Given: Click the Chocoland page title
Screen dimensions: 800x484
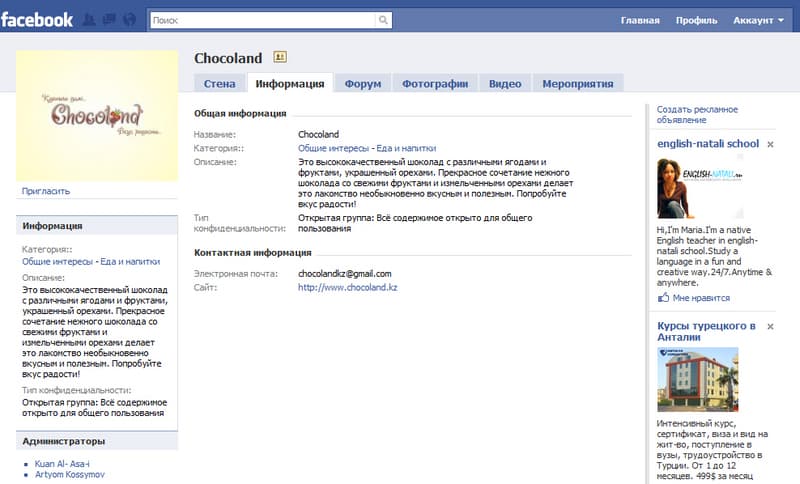Looking at the screenshot, I should tap(228, 58).
